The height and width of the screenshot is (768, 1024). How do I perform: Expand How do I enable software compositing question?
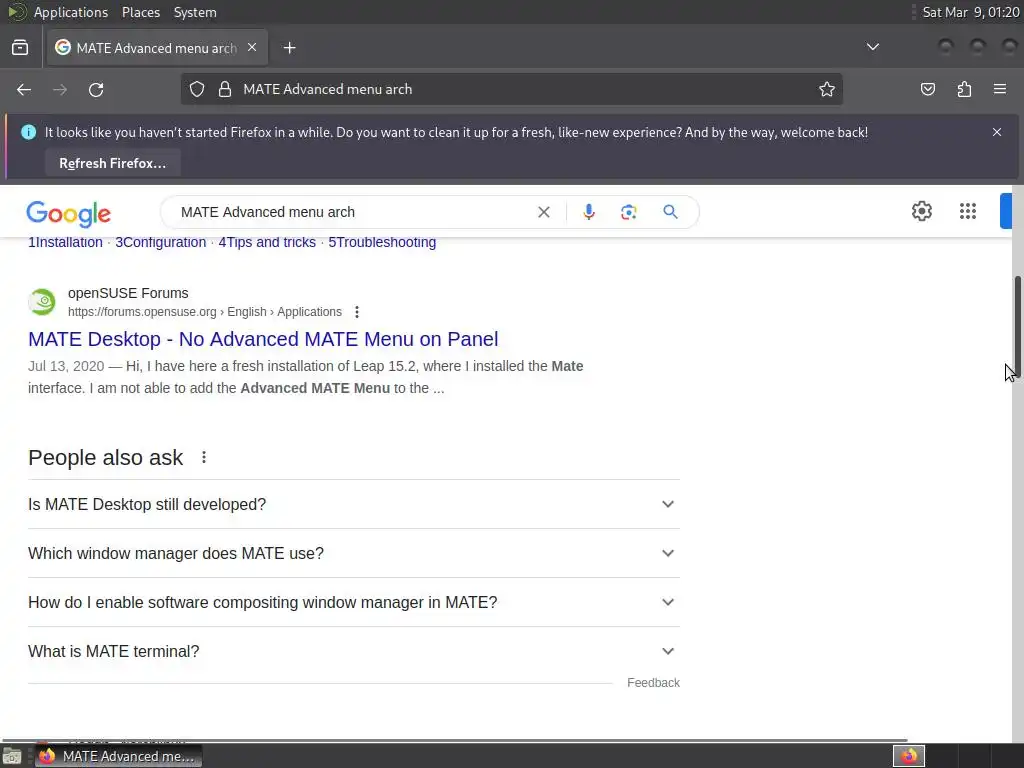(x=354, y=602)
